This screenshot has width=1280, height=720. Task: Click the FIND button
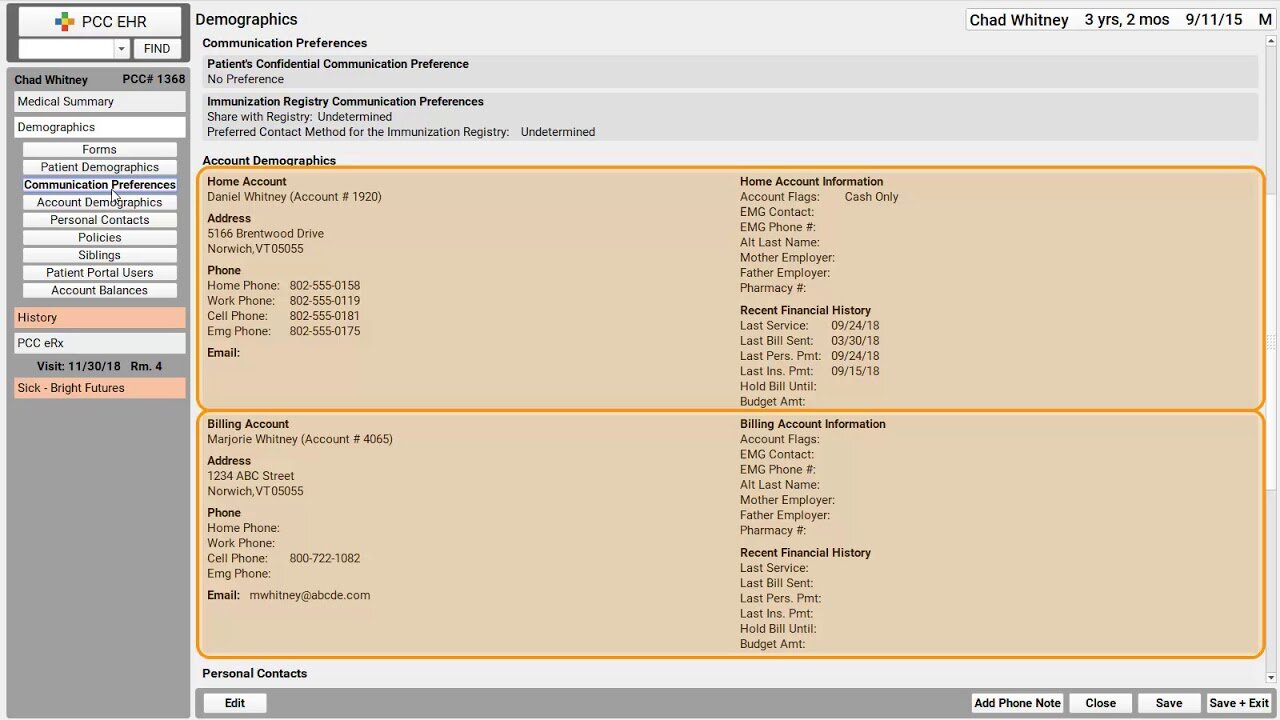[157, 49]
